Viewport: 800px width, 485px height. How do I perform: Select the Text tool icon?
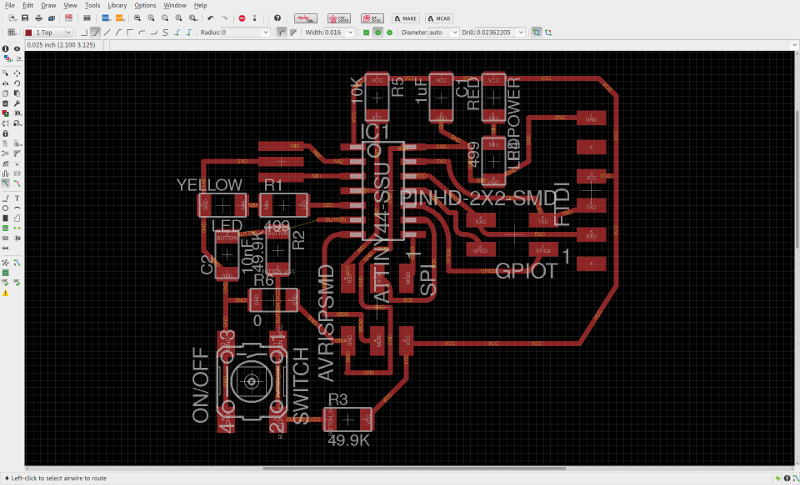(x=17, y=198)
